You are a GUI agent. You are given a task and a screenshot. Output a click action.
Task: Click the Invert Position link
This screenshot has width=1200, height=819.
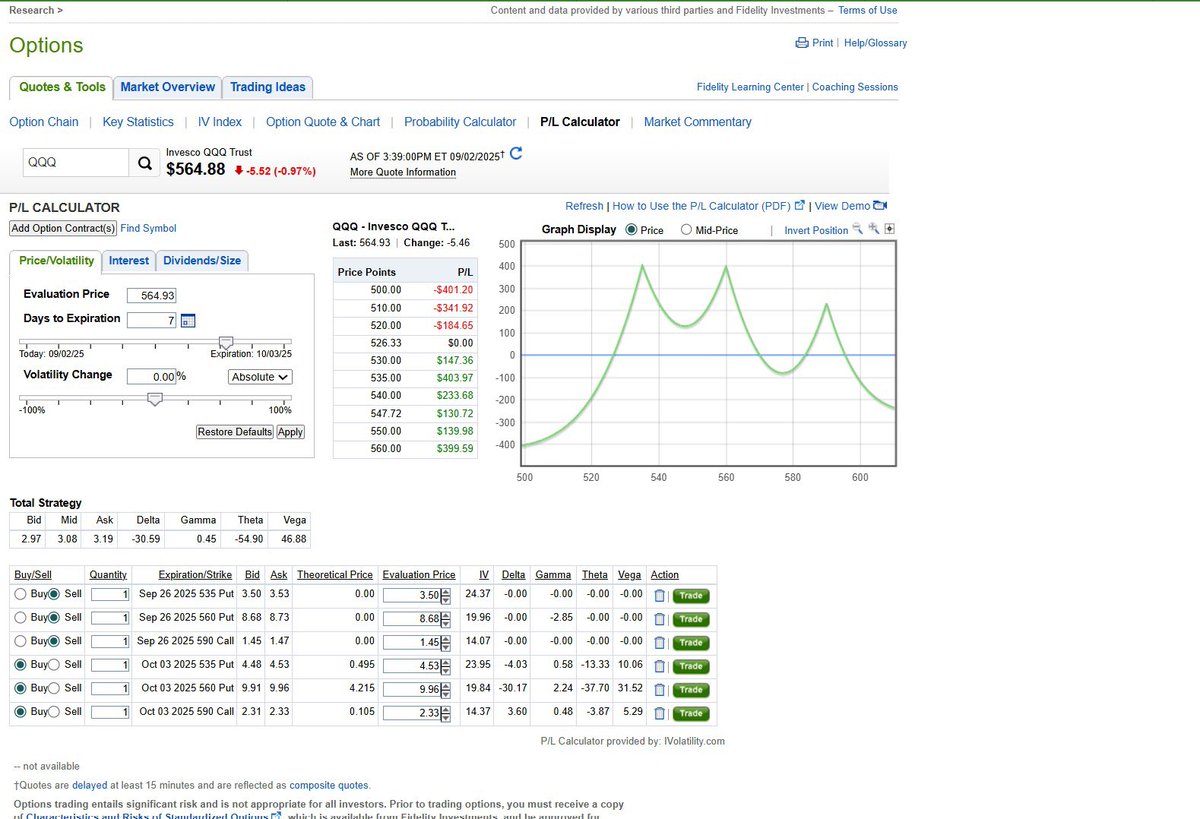[x=817, y=230]
